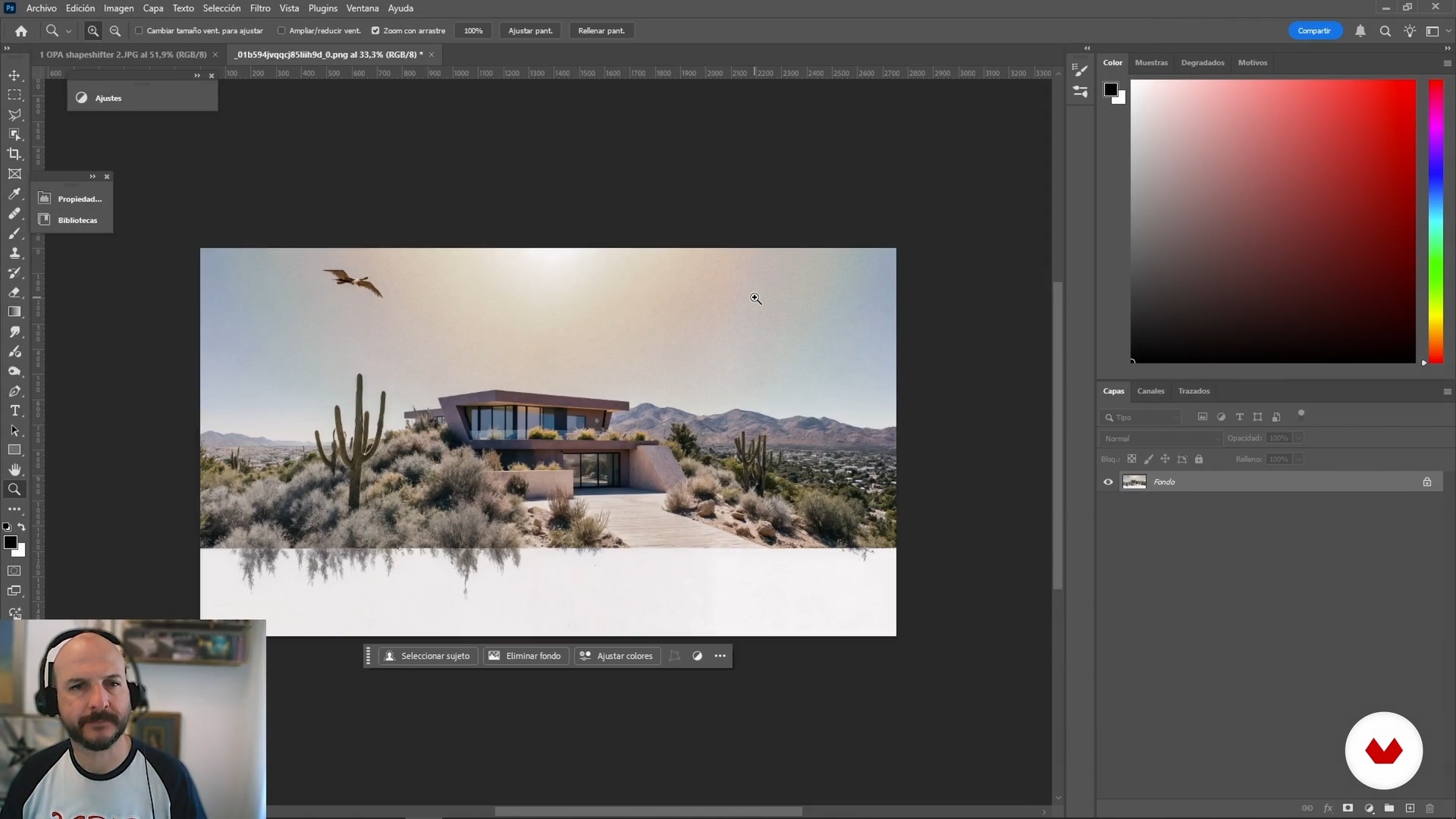Image resolution: width=1456 pixels, height=819 pixels.
Task: Select the Crop tool
Action: point(14,154)
